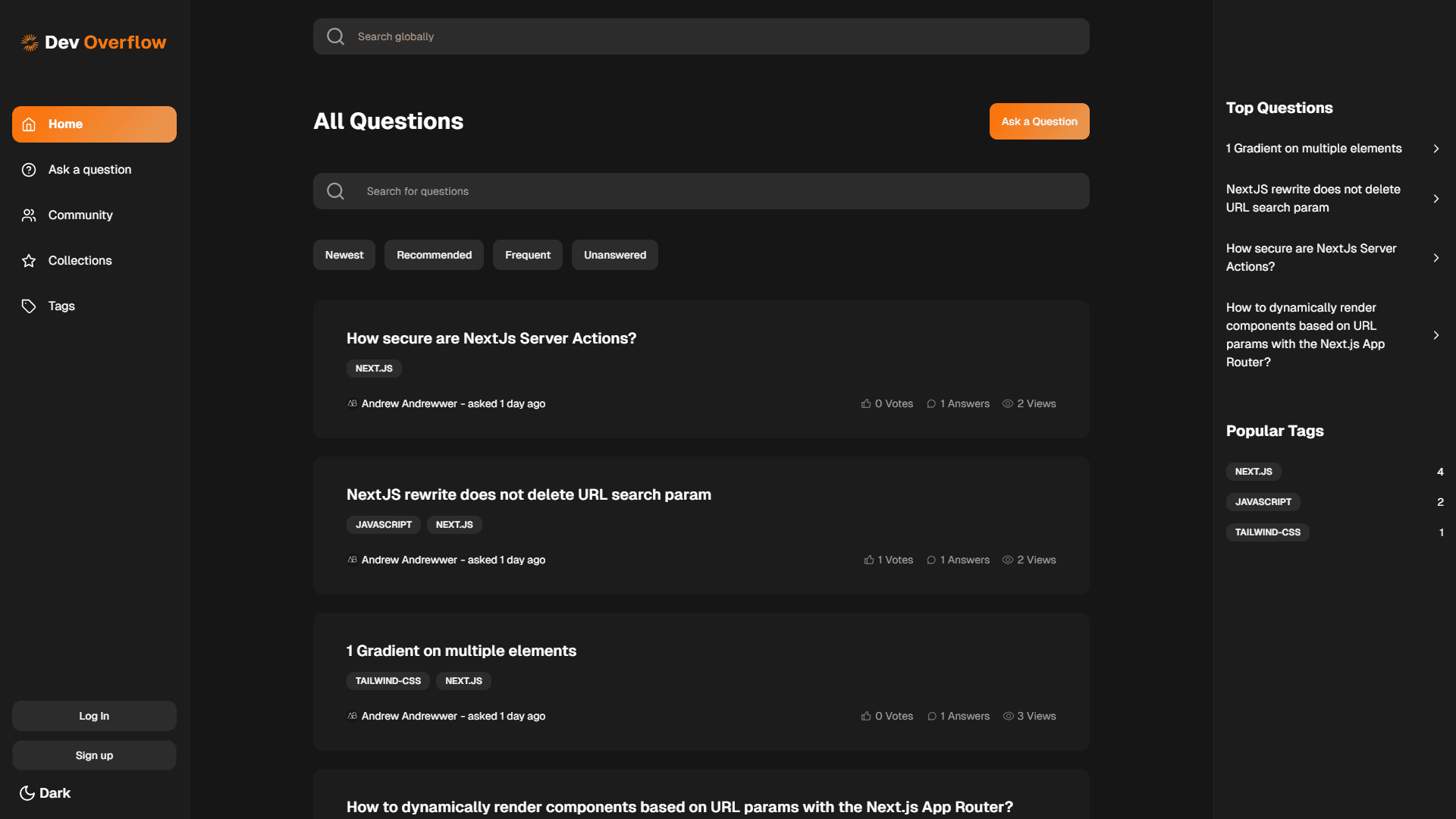Open Community via its people icon
Screen dimensions: 1456x819
pyautogui.click(x=29, y=215)
